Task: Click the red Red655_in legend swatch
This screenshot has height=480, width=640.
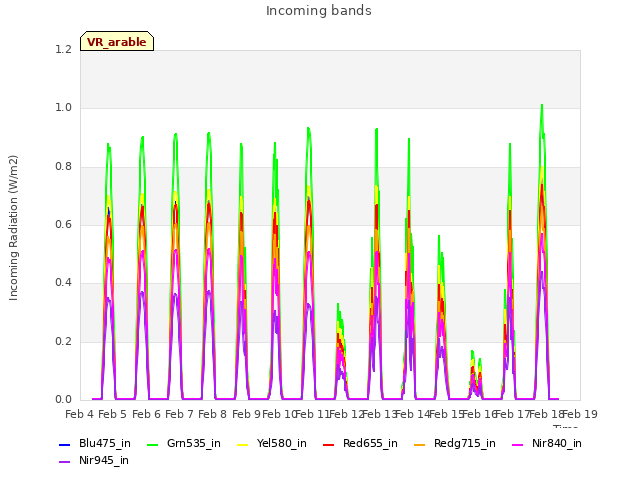Action: coord(329,444)
